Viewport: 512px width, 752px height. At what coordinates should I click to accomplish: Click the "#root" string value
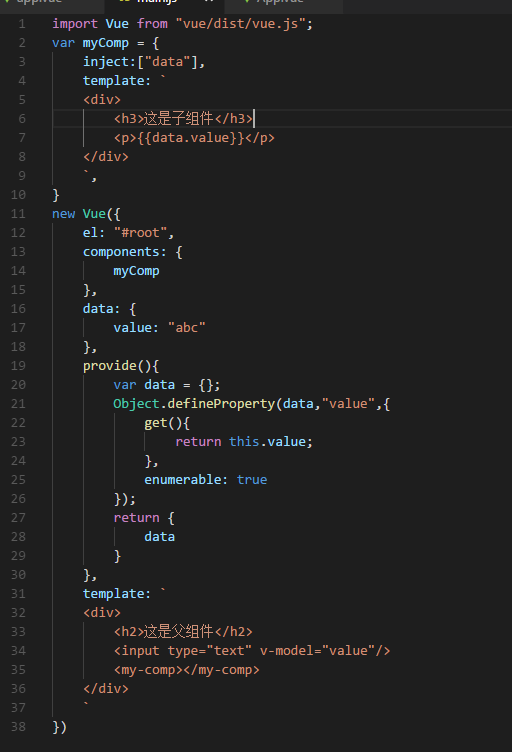tap(140, 233)
